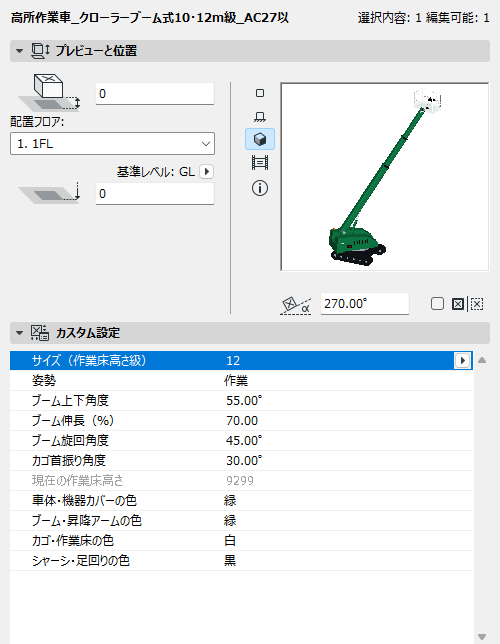Open the 配置フロア 1. 1FL dropdown

(x=112, y=144)
